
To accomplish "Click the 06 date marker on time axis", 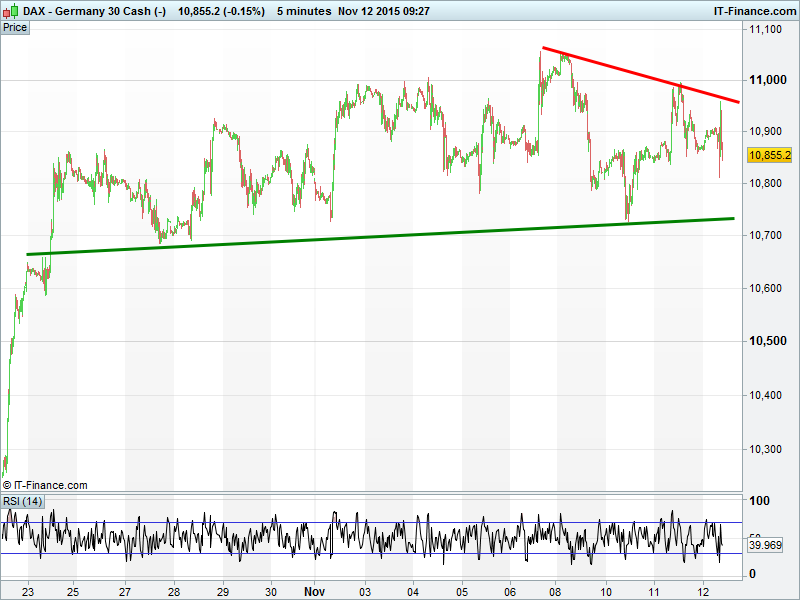I will click(x=509, y=590).
